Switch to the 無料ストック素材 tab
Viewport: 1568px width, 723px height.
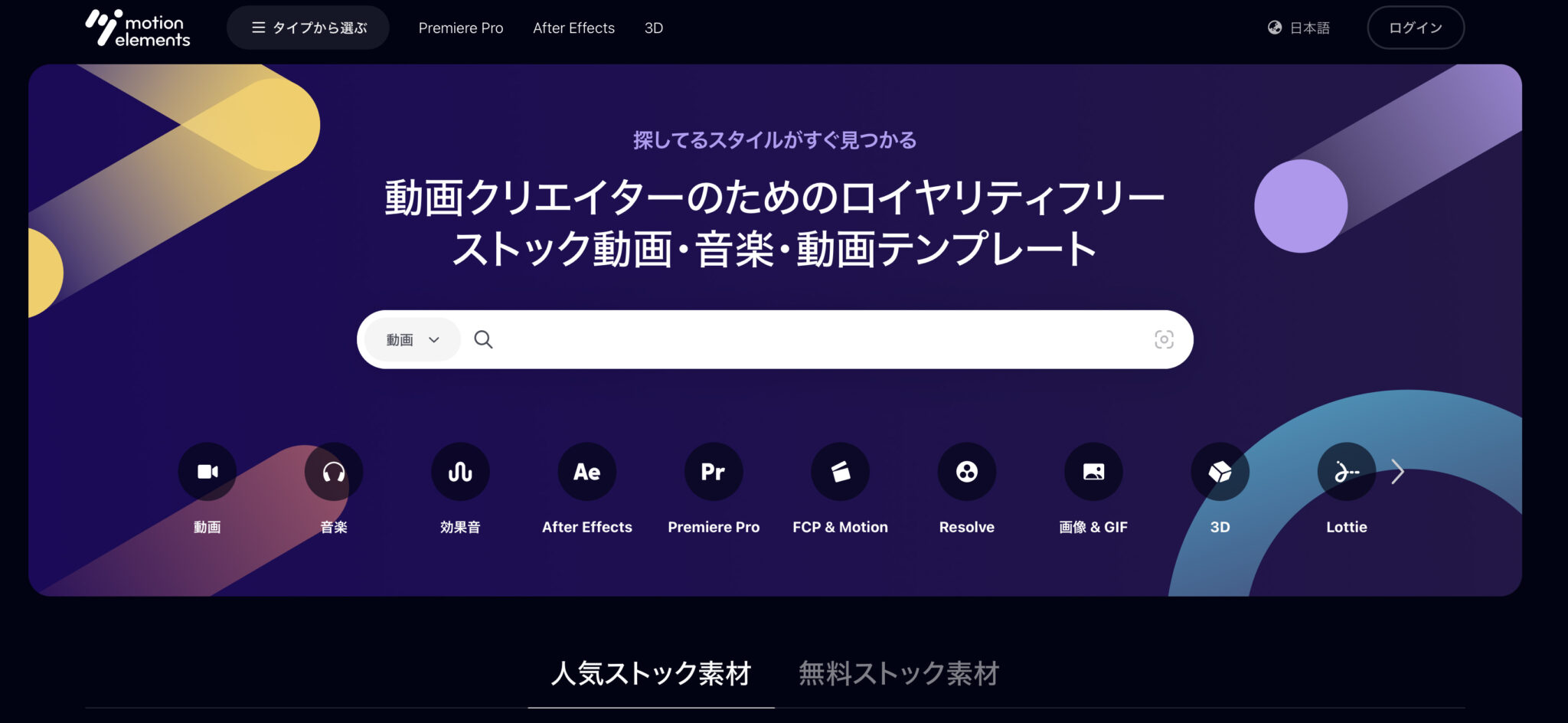pyautogui.click(x=899, y=674)
